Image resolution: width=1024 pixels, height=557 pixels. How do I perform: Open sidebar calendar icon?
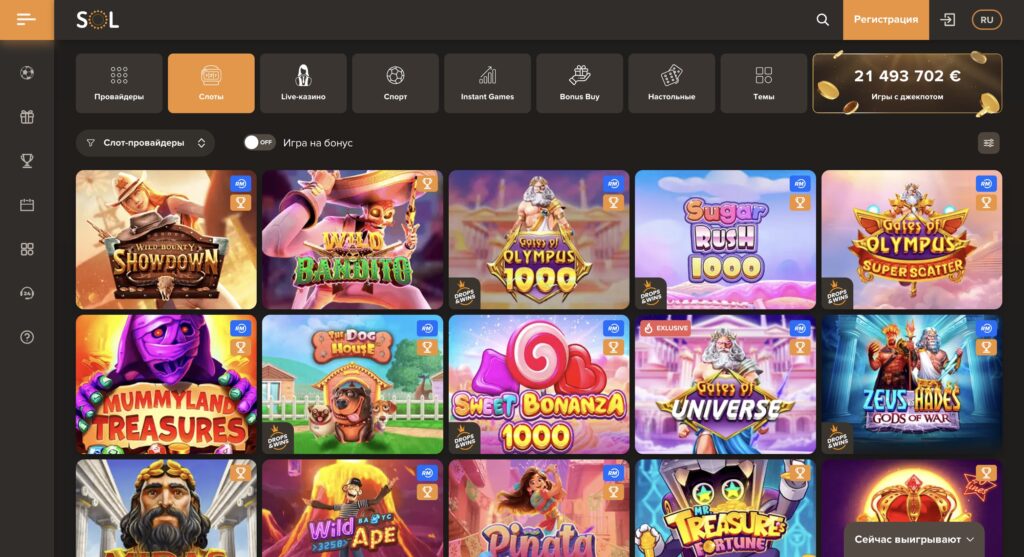[27, 205]
